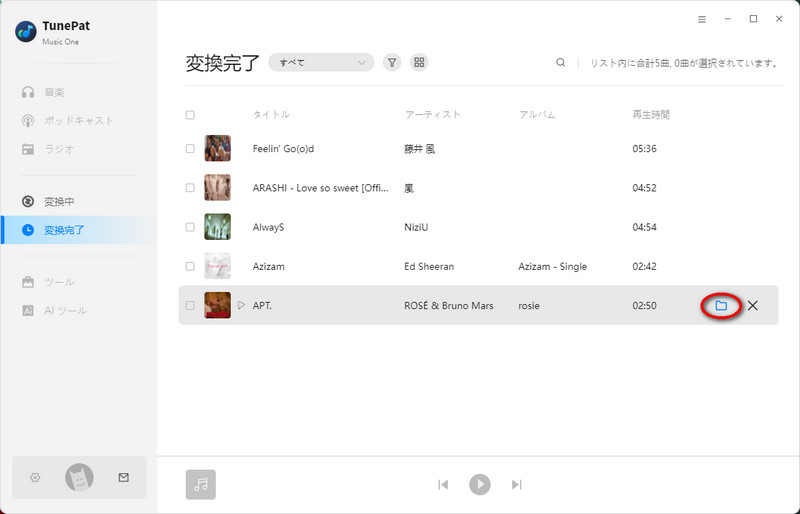This screenshot has width=800, height=514.
Task: Check the AlwayS row checkbox
Action: point(190,227)
